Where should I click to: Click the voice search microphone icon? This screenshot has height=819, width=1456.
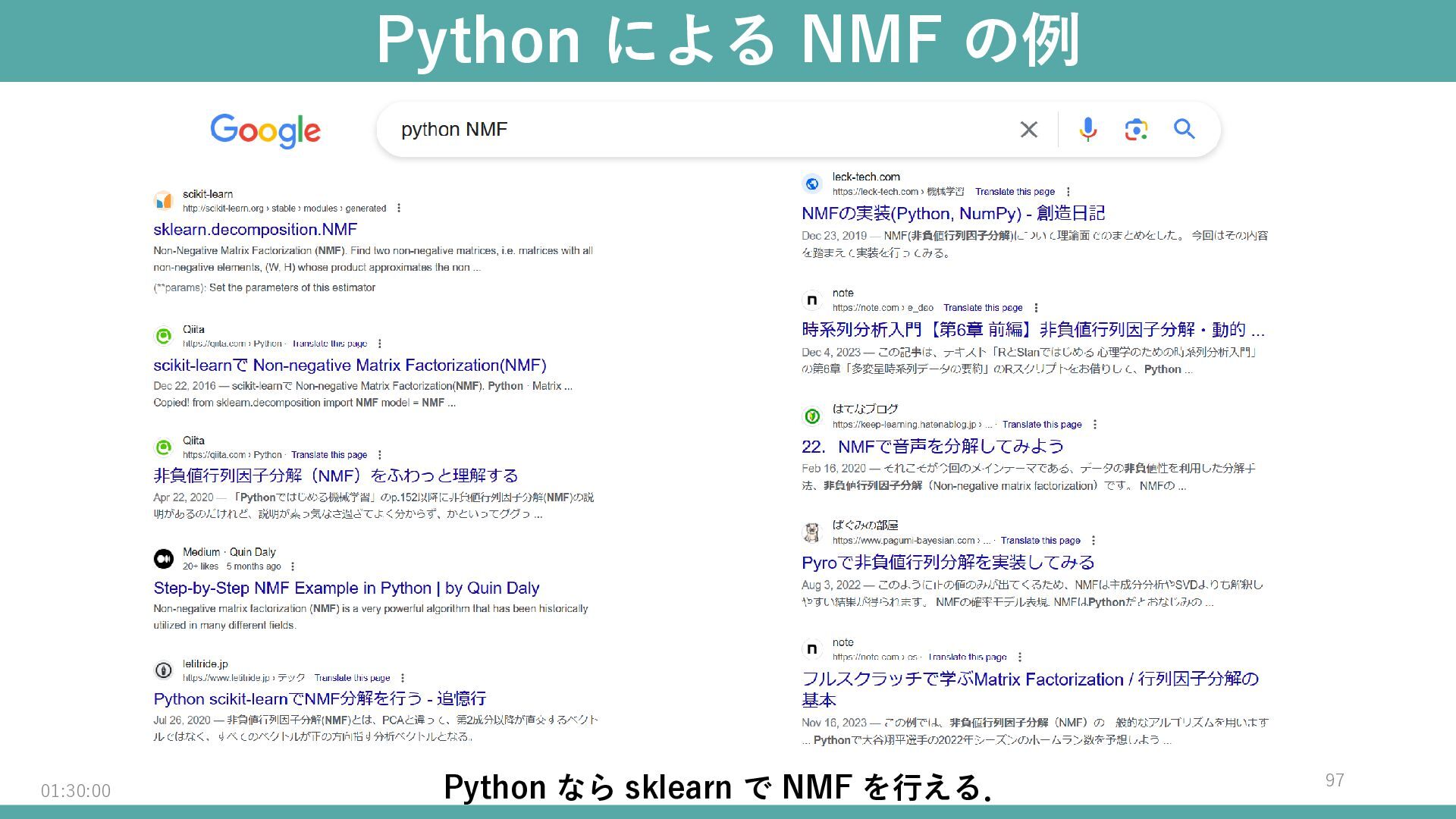(1087, 130)
